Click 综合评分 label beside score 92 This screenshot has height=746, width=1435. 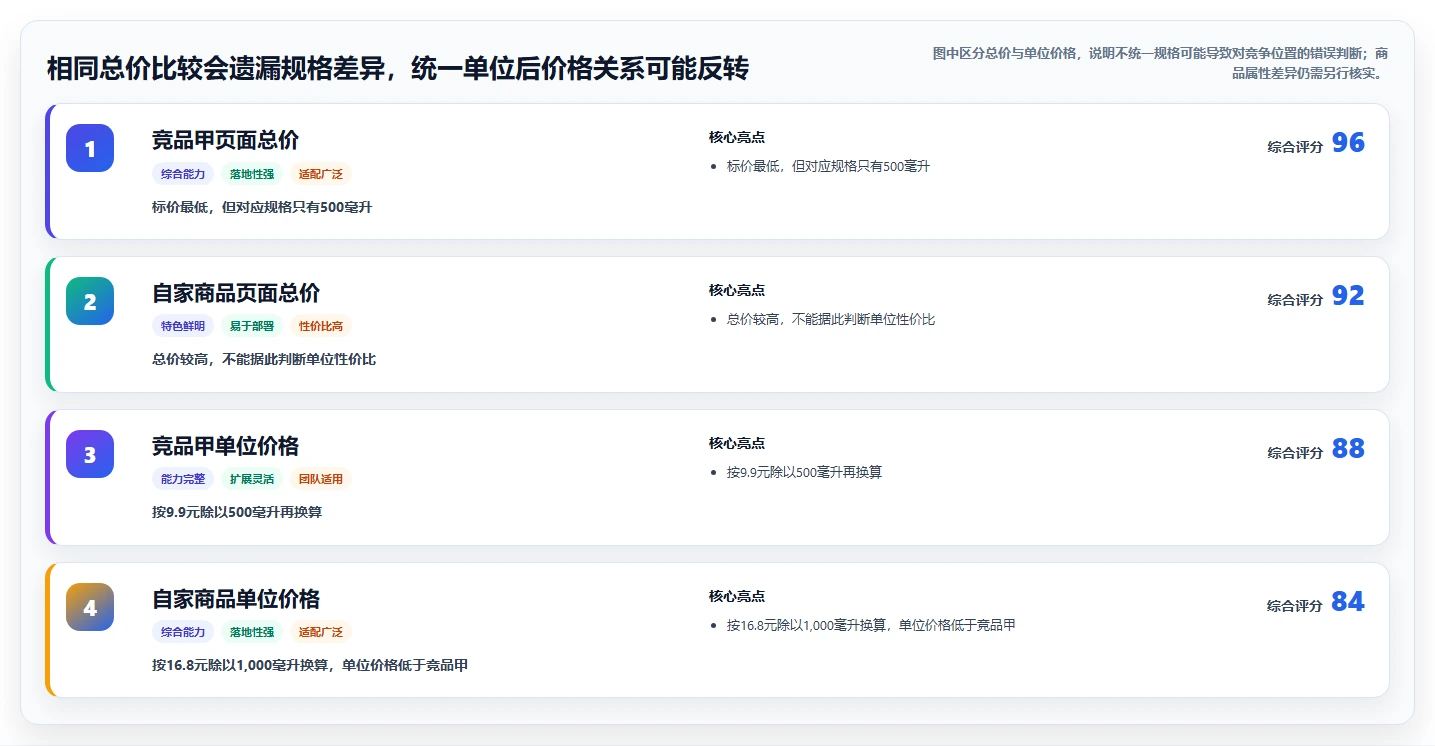click(1295, 300)
